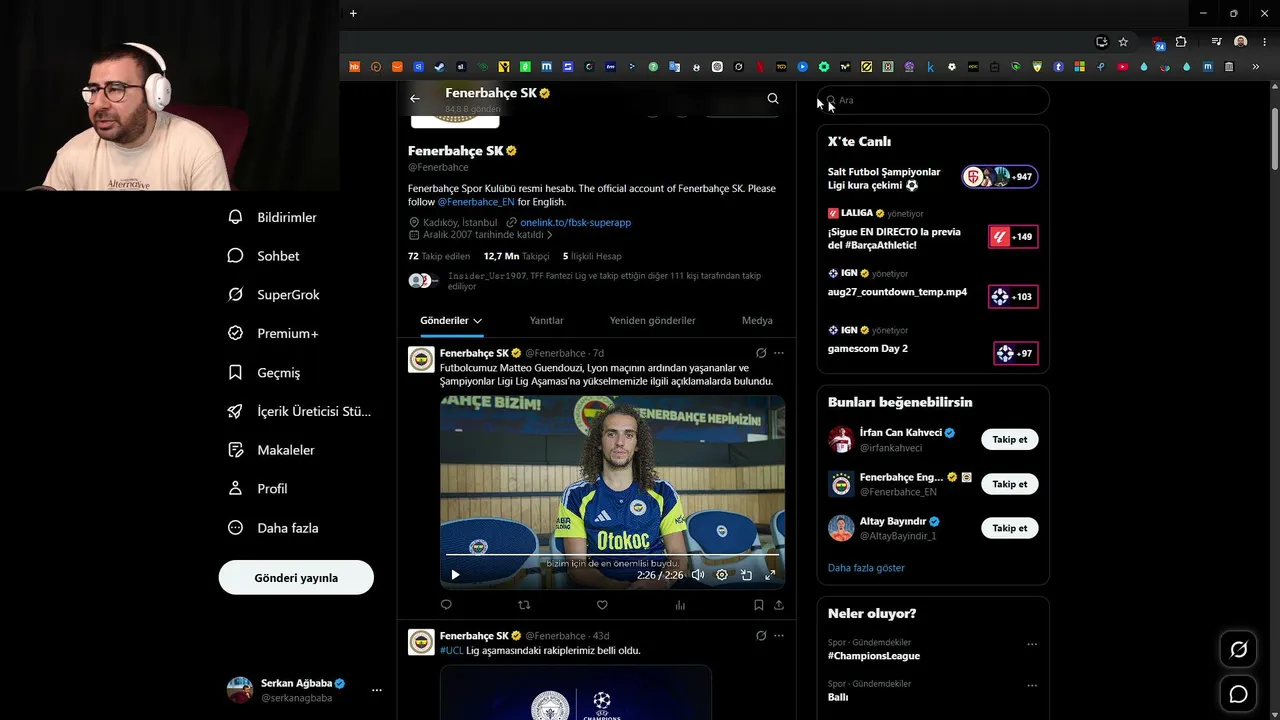Follow the Fenerbahçe English account
Viewport: 1280px width, 720px height.
point(1010,484)
